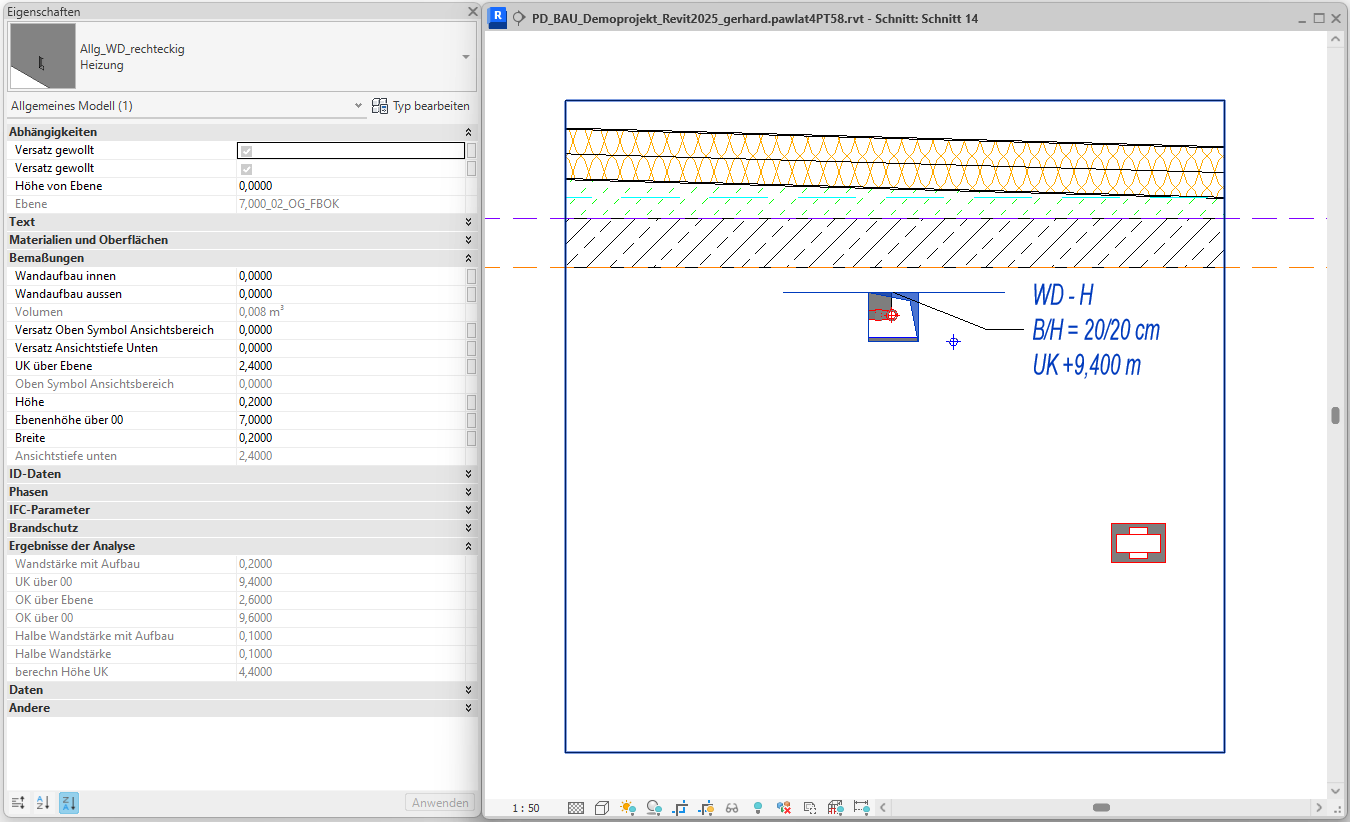Open Temporary Hide/Isolate glasses icon
Image resolution: width=1350 pixels, height=822 pixels.
point(731,807)
